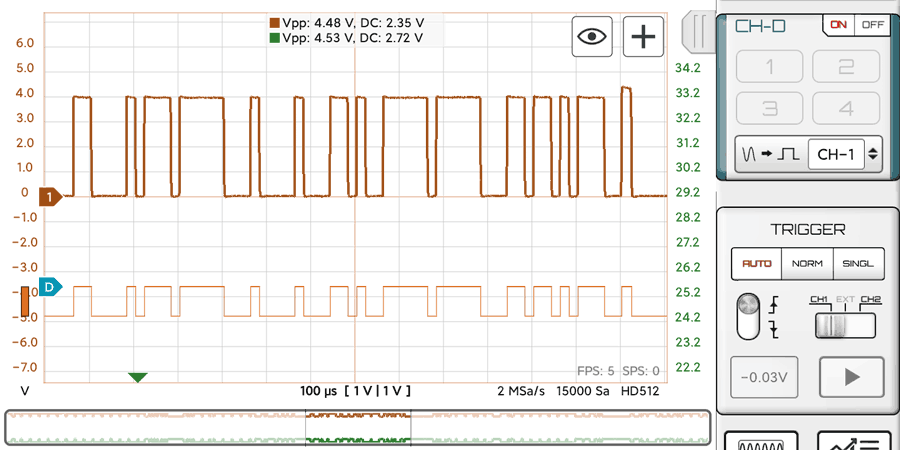The height and width of the screenshot is (450, 900).
Task: Turn CH-D channel OFF
Action: 872,24
